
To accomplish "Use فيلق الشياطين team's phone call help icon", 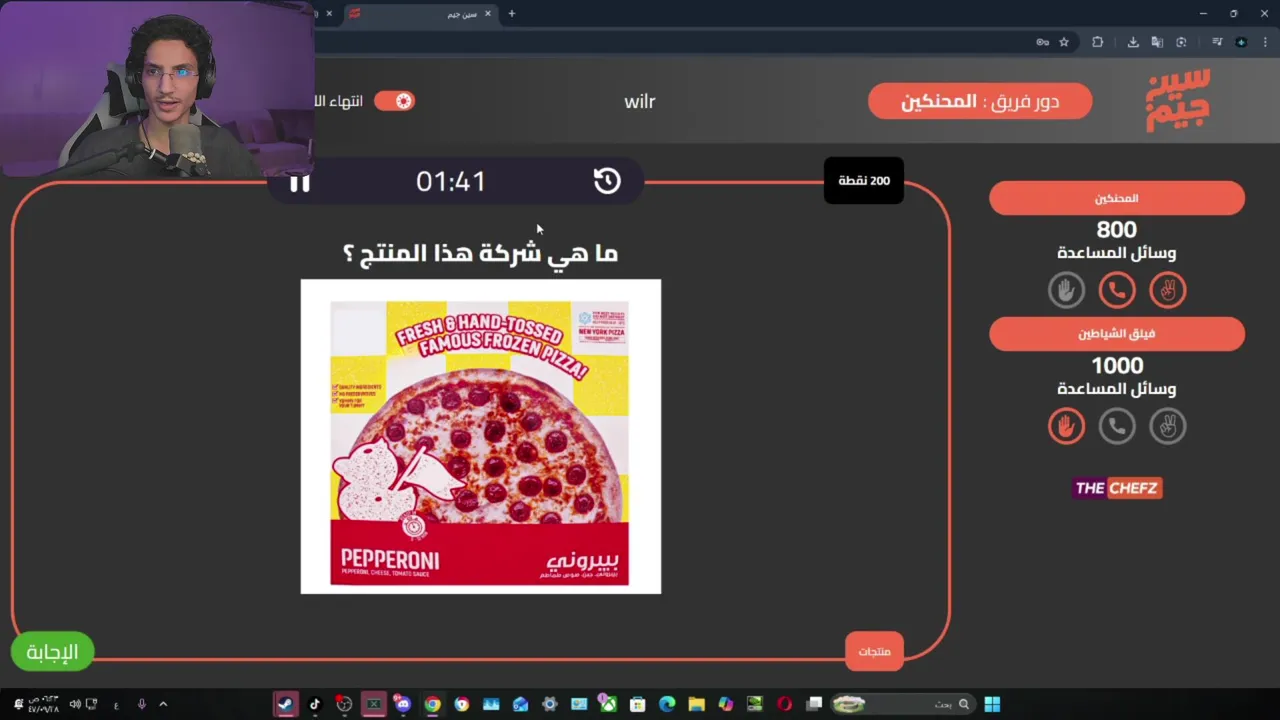I will (1117, 426).
